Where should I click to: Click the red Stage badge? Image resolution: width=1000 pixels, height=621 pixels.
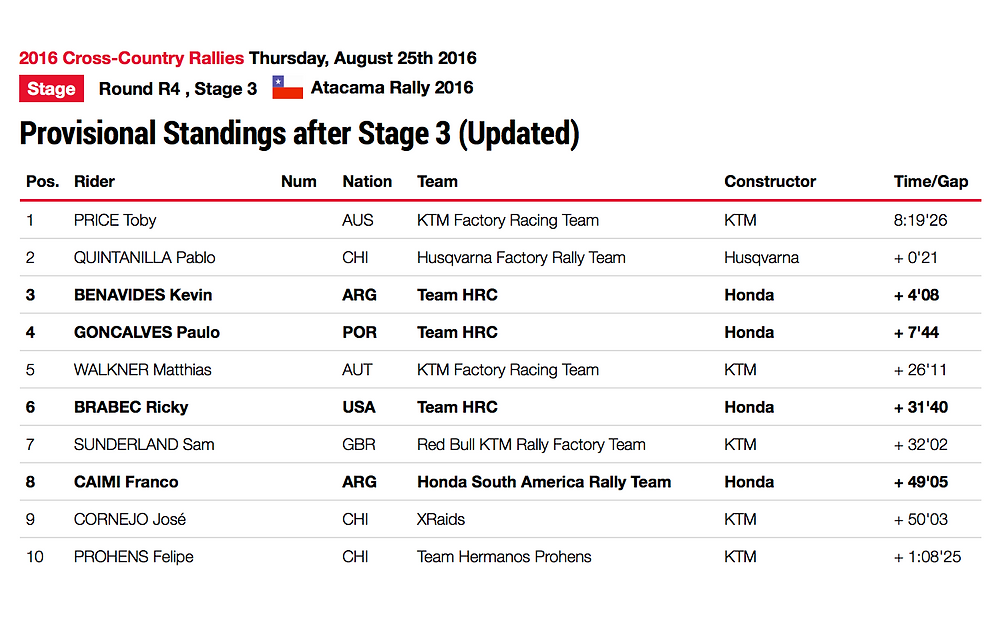click(51, 89)
